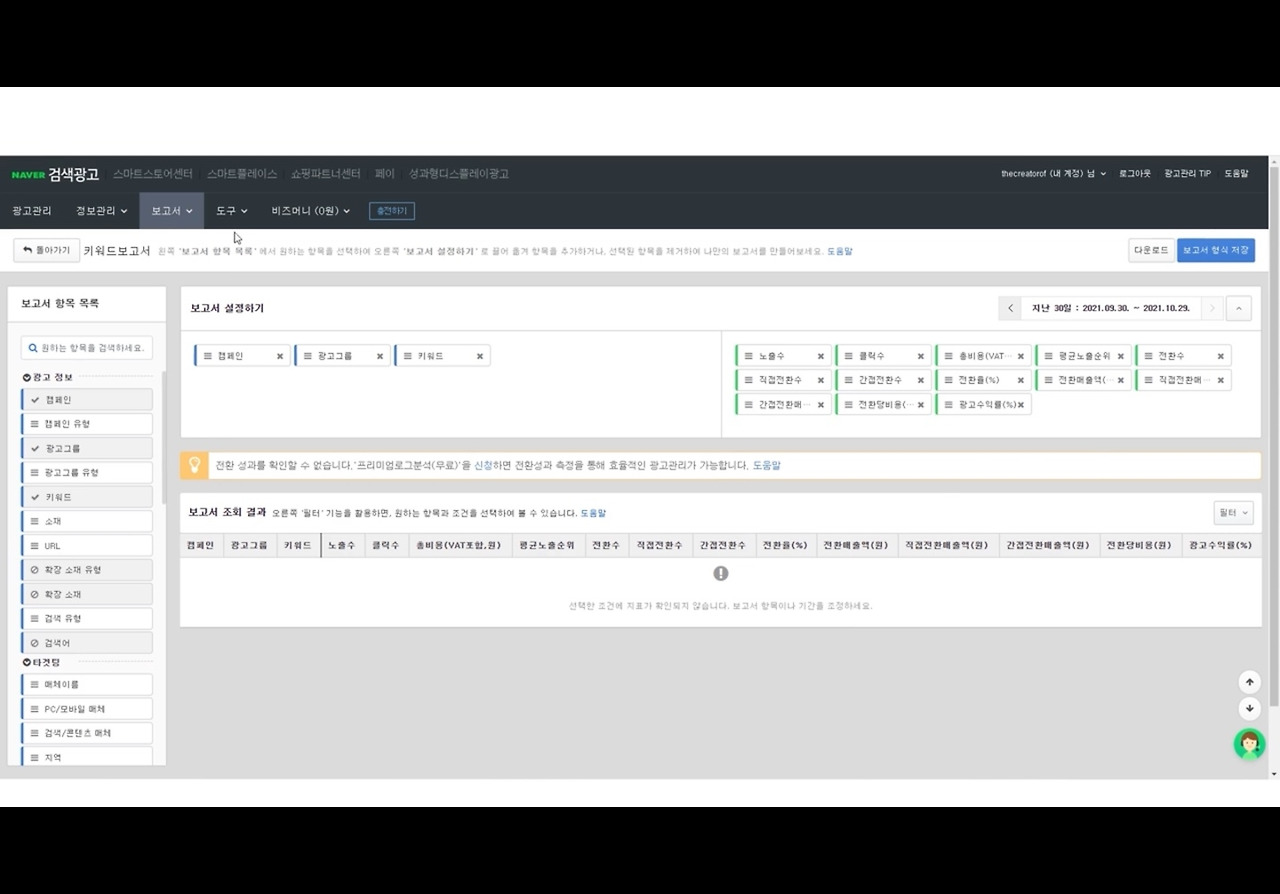Open the customer support chat avatar

coord(1249,744)
